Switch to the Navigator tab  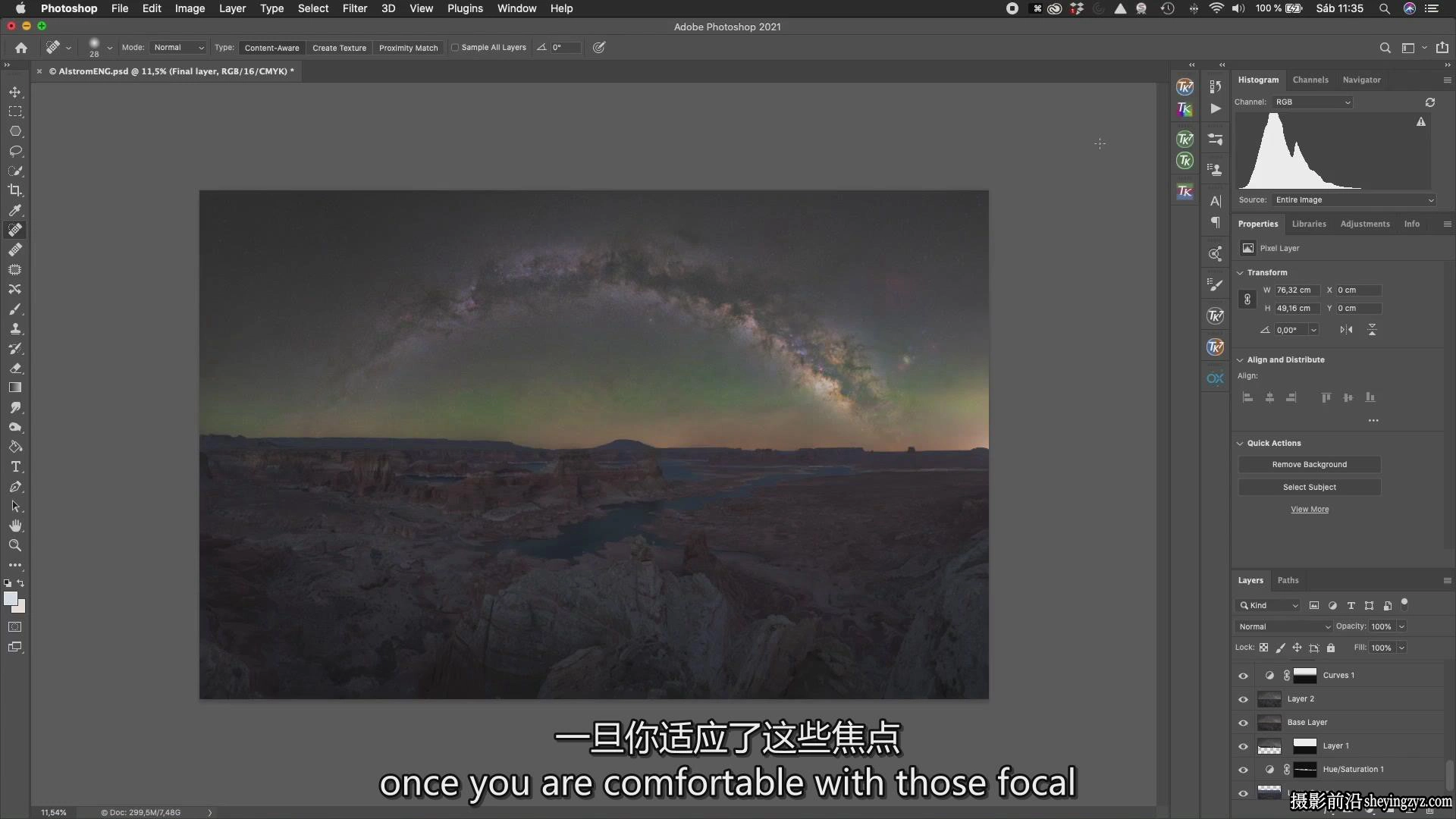[1361, 80]
